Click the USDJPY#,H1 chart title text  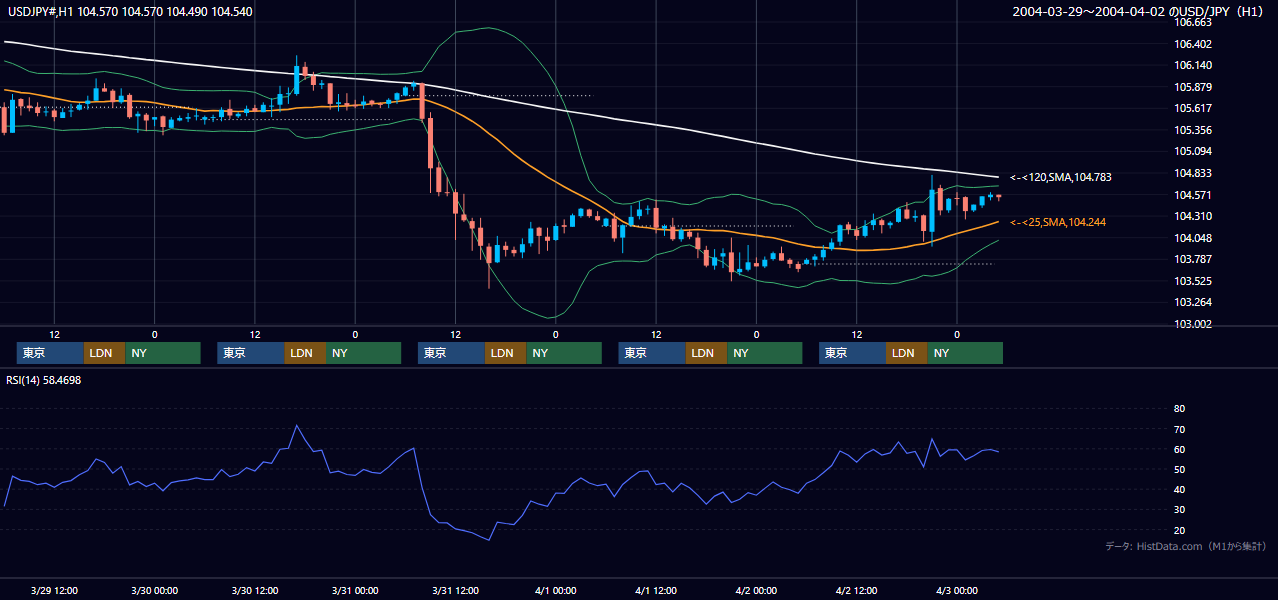pos(130,11)
